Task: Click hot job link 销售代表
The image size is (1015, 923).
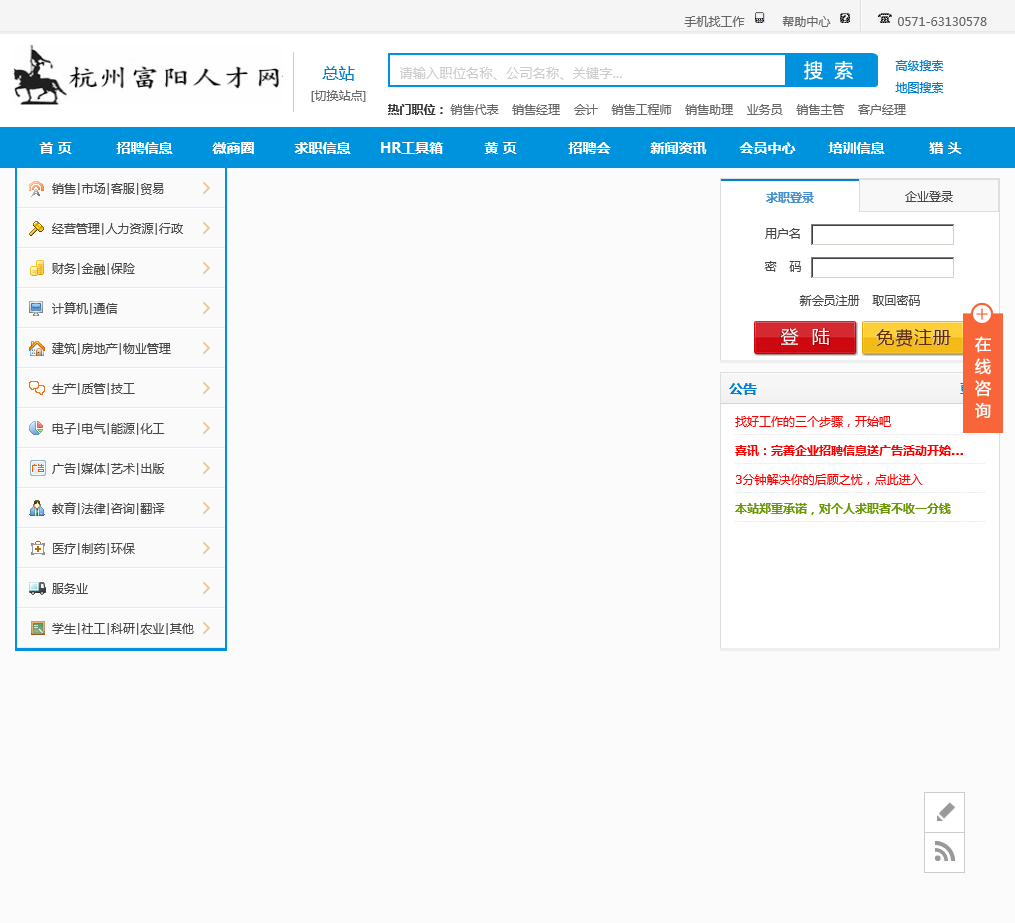Action: [474, 109]
